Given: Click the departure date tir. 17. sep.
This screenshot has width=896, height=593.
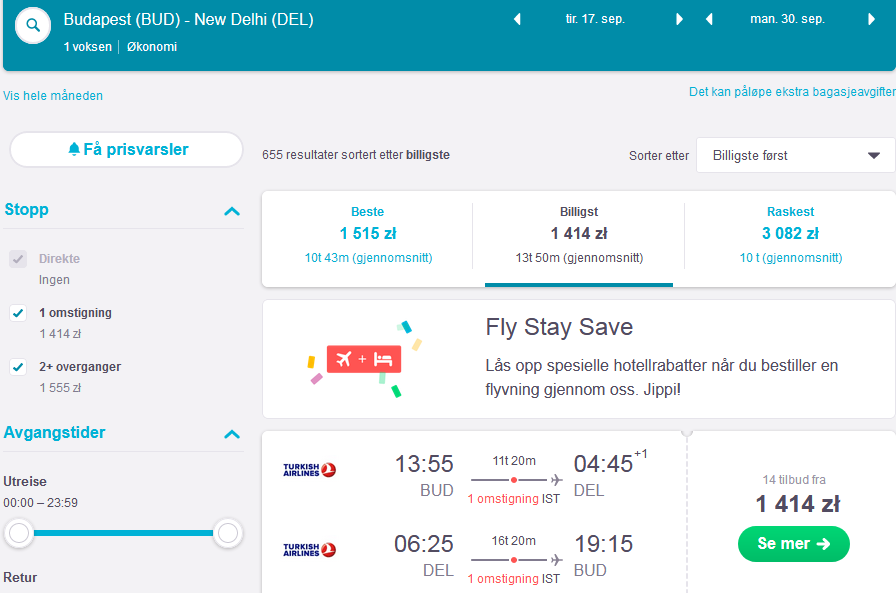Looking at the screenshot, I should tap(595, 19).
